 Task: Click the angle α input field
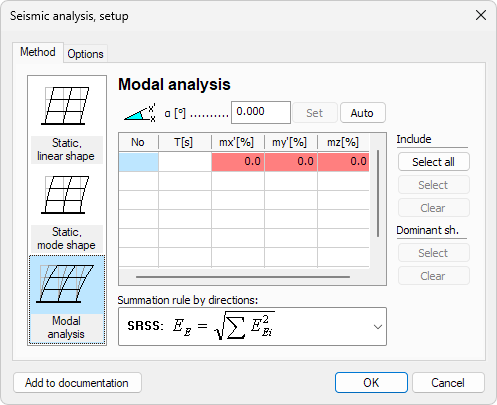pyautogui.click(x=261, y=112)
